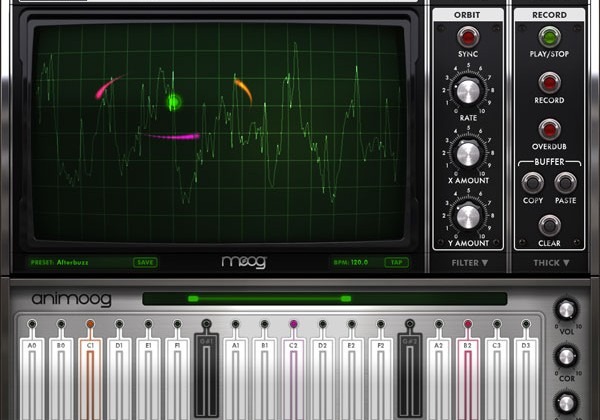Click the pin above the E2 key
Image resolution: width=600 pixels, height=420 pixels.
coord(352,324)
